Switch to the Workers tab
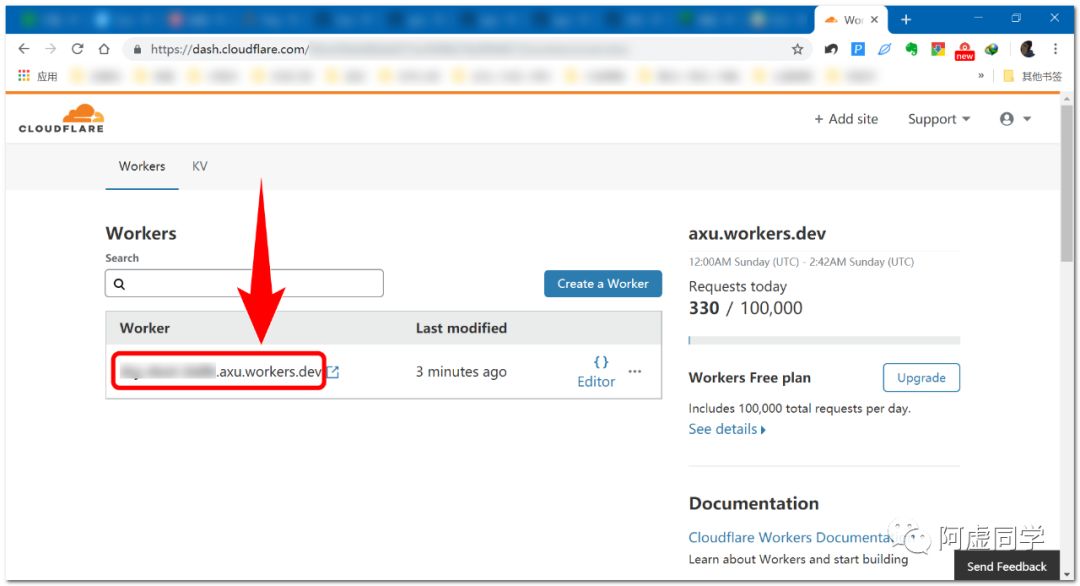 (142, 166)
